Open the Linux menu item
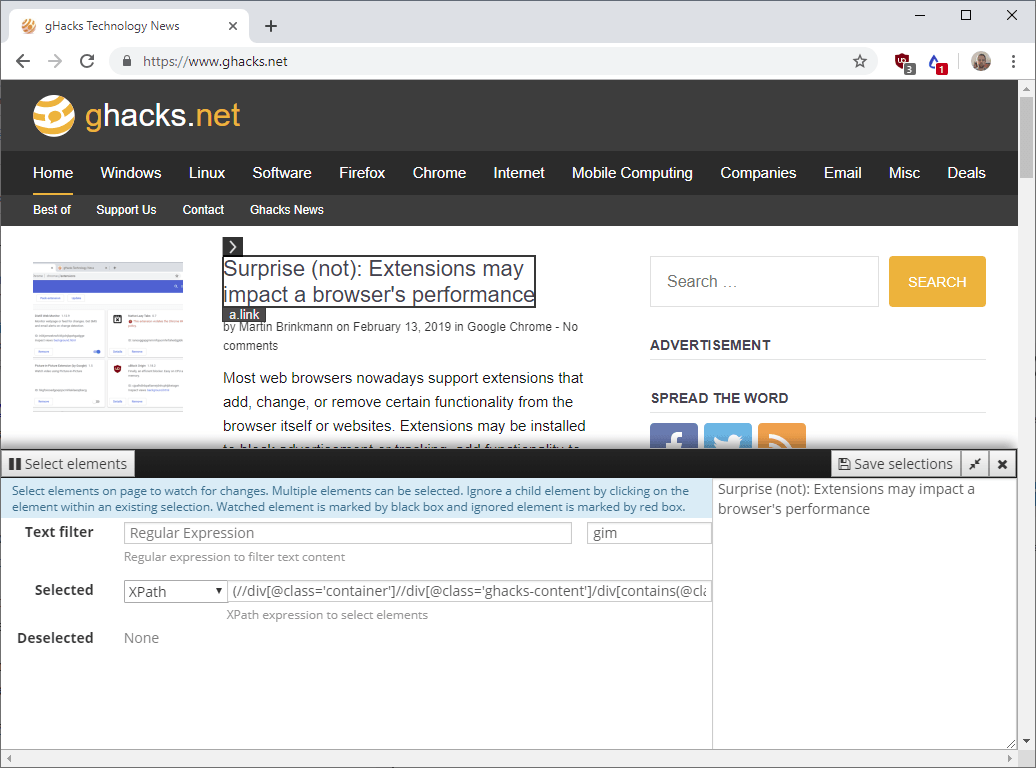This screenshot has width=1036, height=768. pos(207,173)
